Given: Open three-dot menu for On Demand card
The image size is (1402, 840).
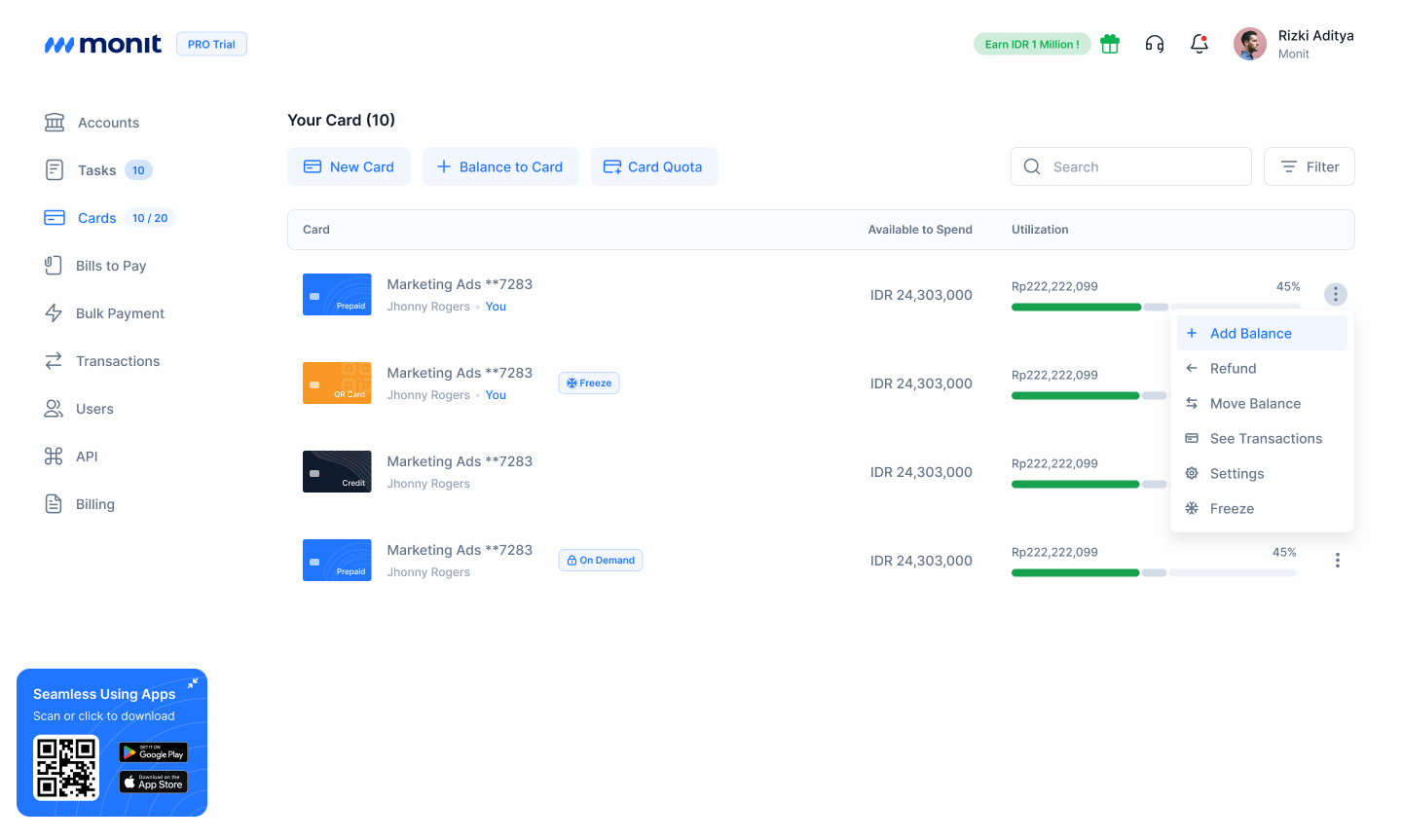Looking at the screenshot, I should [1338, 561].
